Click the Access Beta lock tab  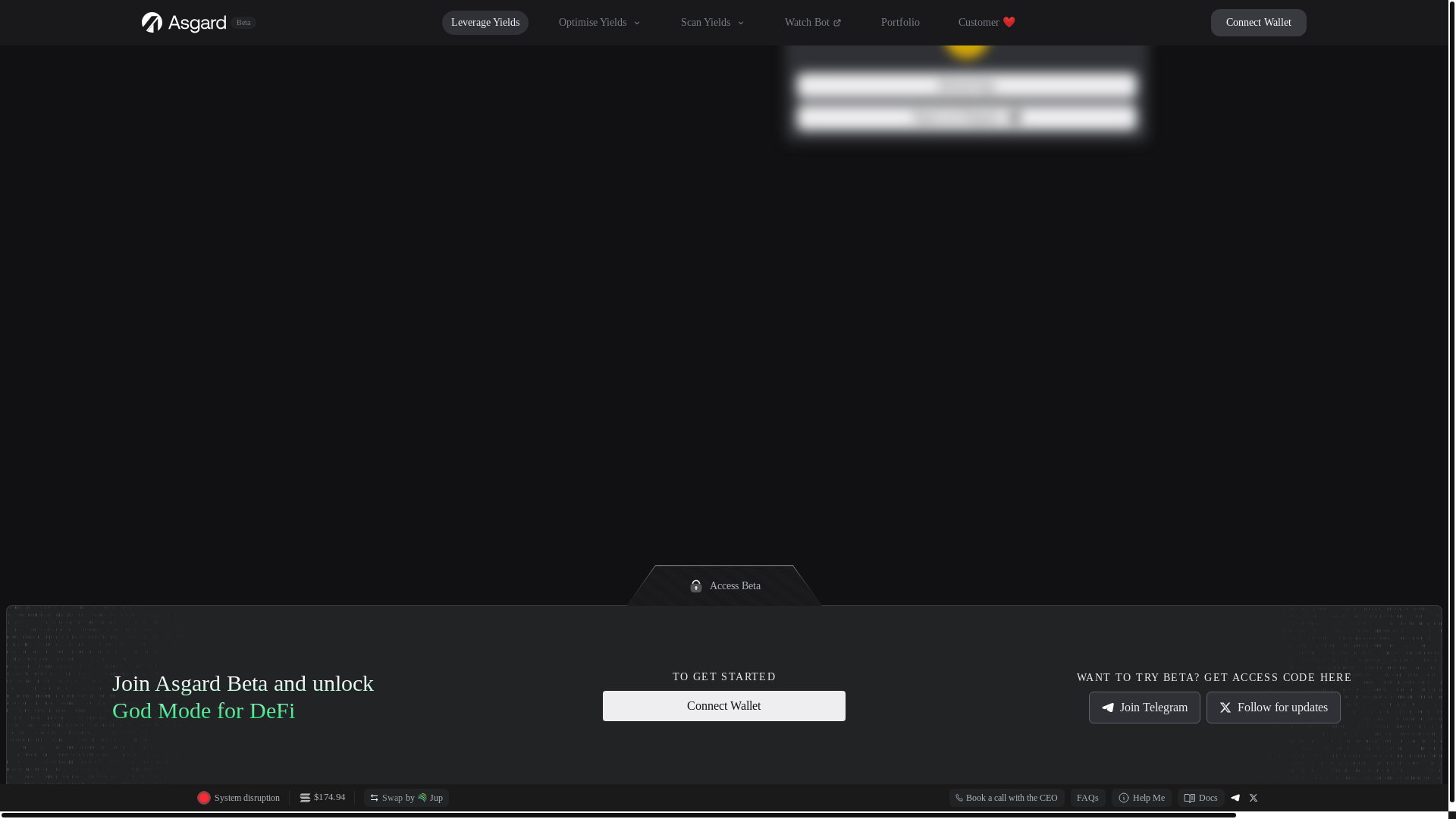point(724,585)
